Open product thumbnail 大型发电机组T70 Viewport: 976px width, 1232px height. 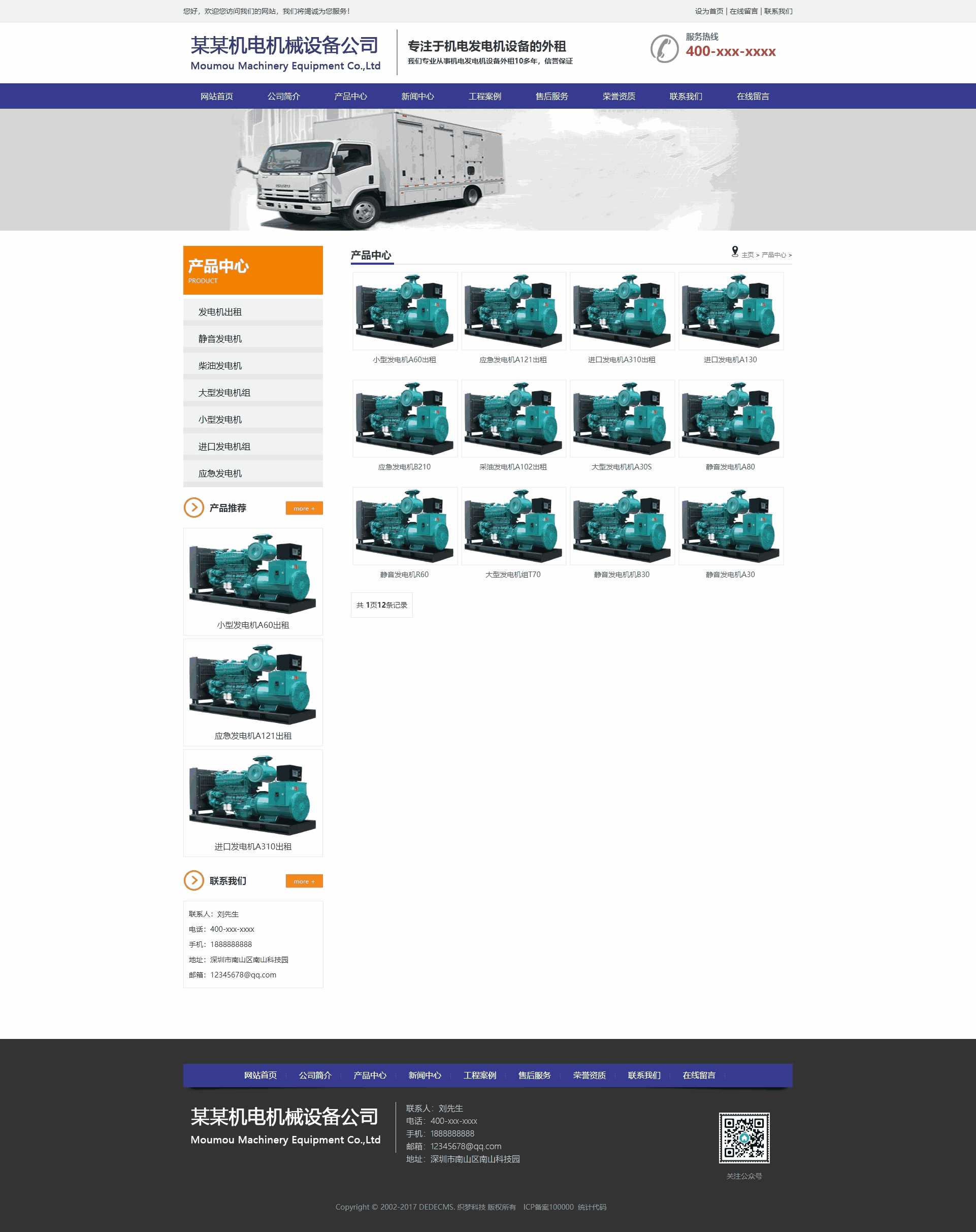coord(513,526)
